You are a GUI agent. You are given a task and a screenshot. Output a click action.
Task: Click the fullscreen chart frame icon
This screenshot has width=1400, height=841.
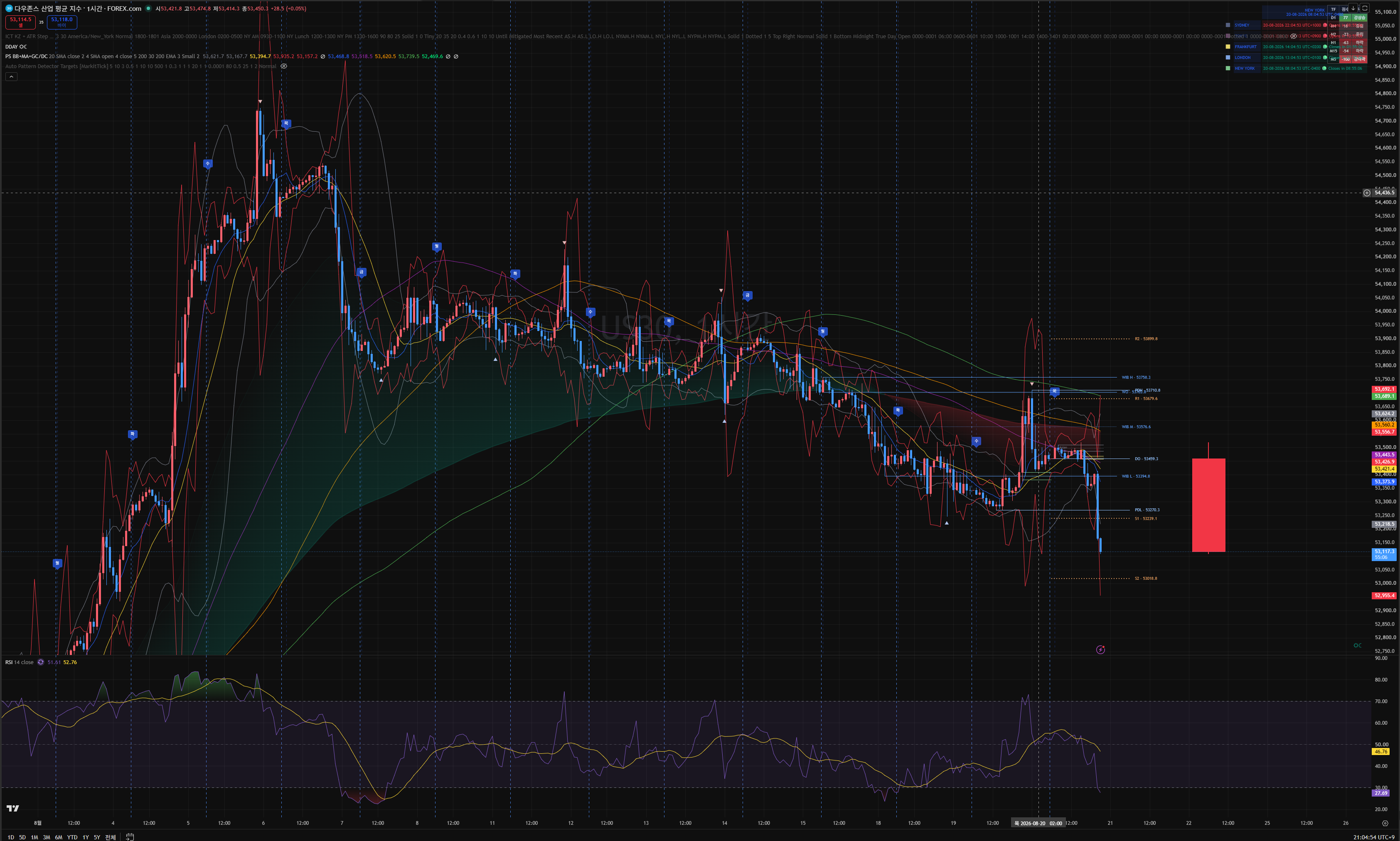point(1365,8)
